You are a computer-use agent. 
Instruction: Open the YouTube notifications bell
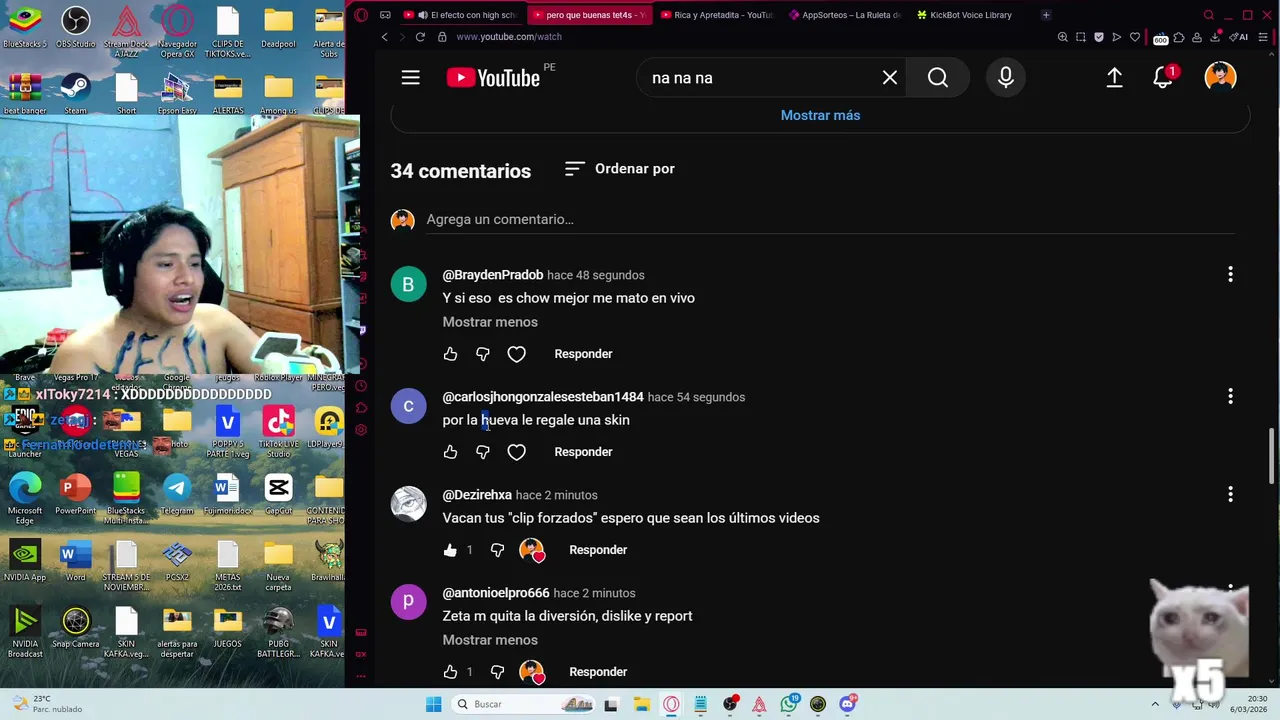coord(1163,77)
